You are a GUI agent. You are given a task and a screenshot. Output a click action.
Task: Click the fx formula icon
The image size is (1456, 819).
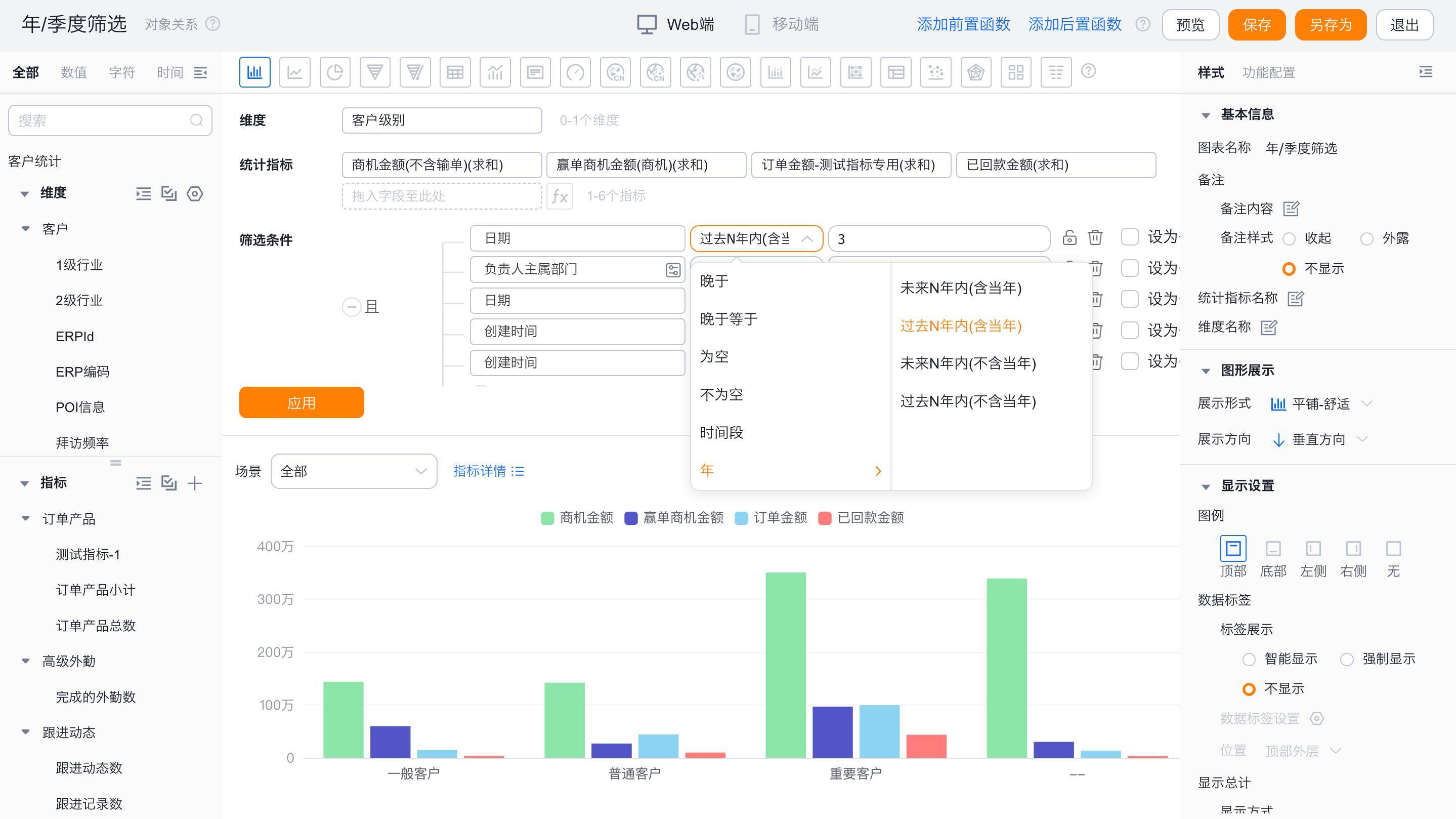point(560,196)
